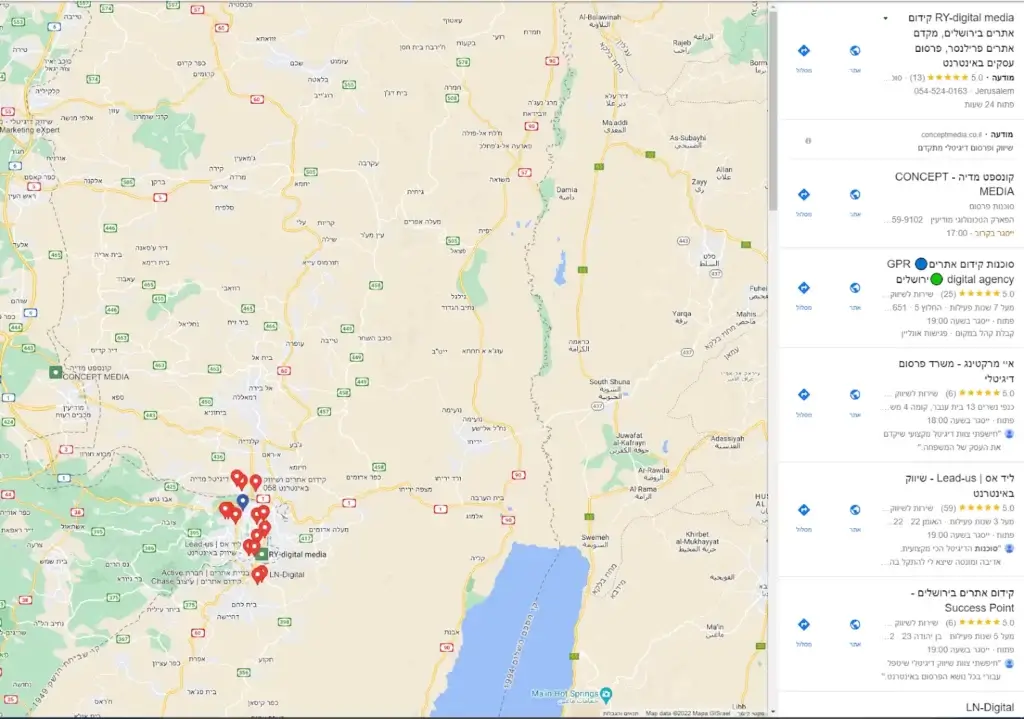Open website of RY-digital media listing
The height and width of the screenshot is (719, 1024).
855,51
